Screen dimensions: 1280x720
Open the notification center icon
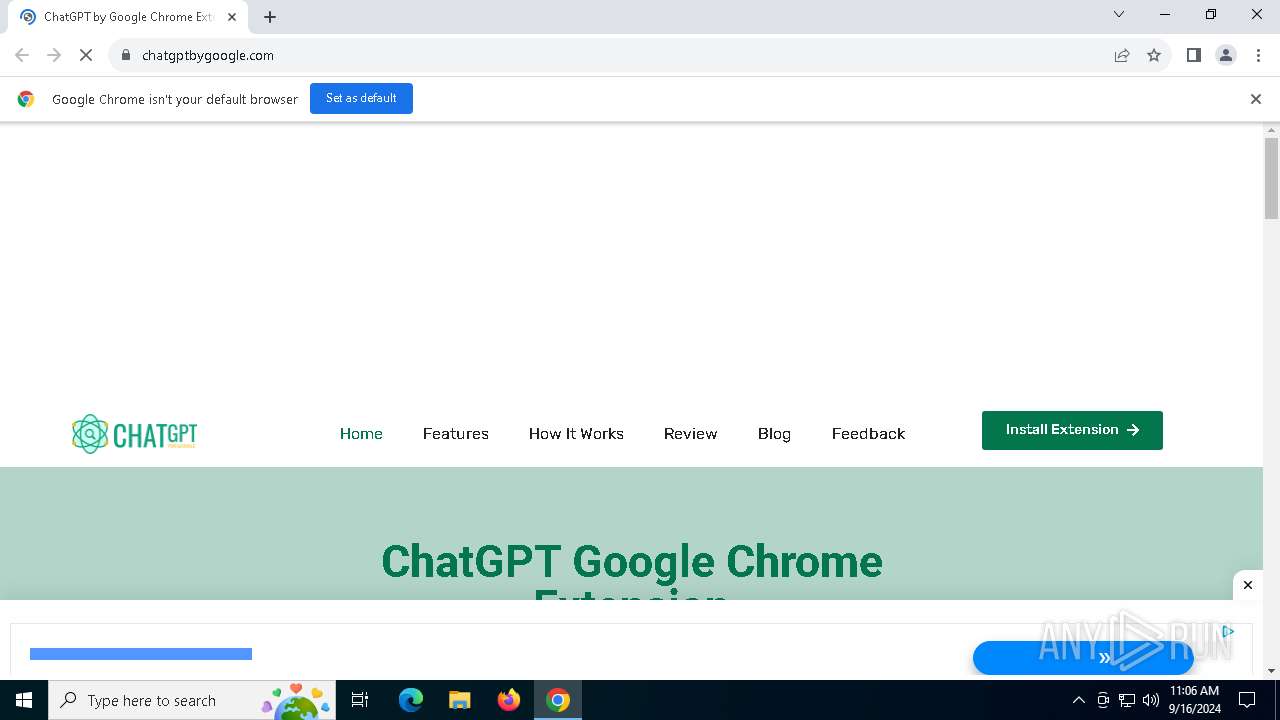1247,700
